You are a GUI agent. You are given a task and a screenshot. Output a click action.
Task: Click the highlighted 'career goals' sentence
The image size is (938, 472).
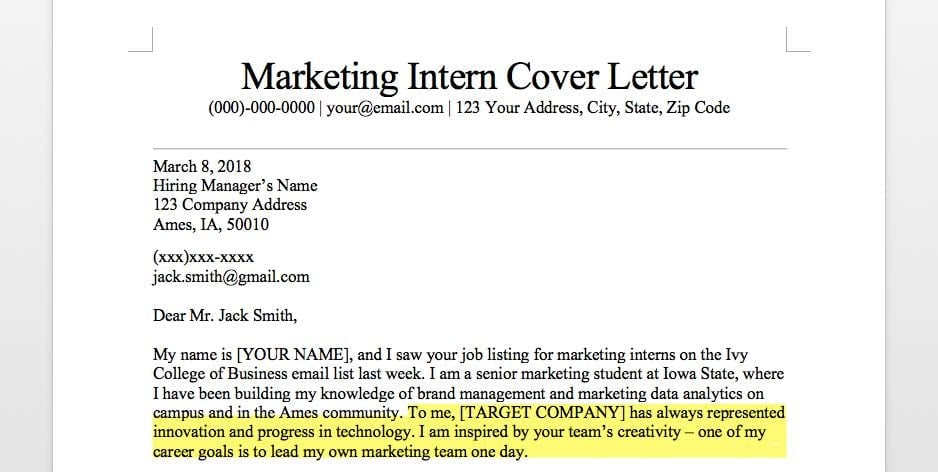click(x=340, y=452)
